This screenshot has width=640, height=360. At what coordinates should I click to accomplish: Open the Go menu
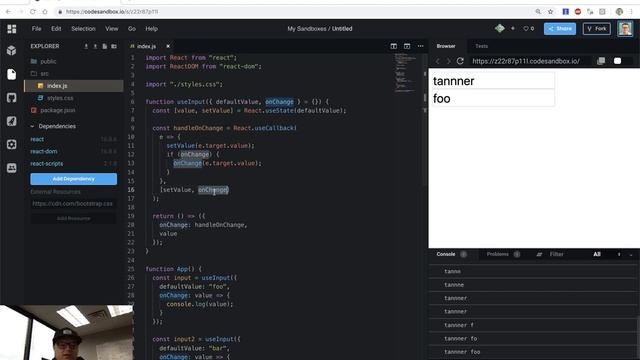point(131,29)
